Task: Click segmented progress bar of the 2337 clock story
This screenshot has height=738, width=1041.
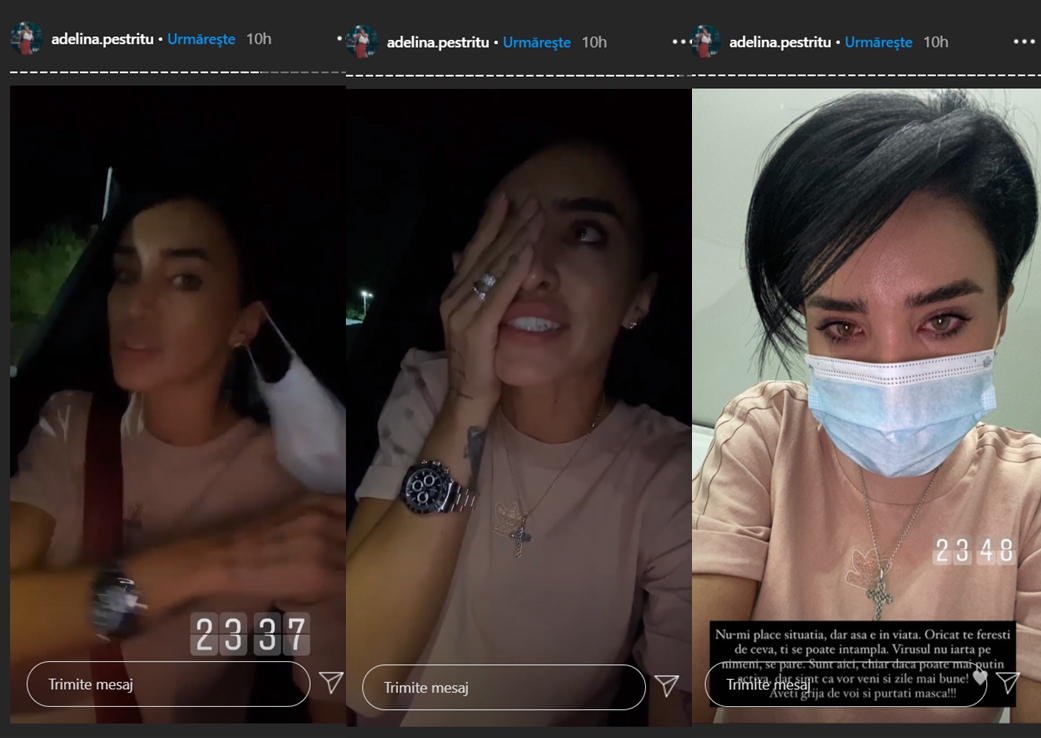Action: pos(177,72)
